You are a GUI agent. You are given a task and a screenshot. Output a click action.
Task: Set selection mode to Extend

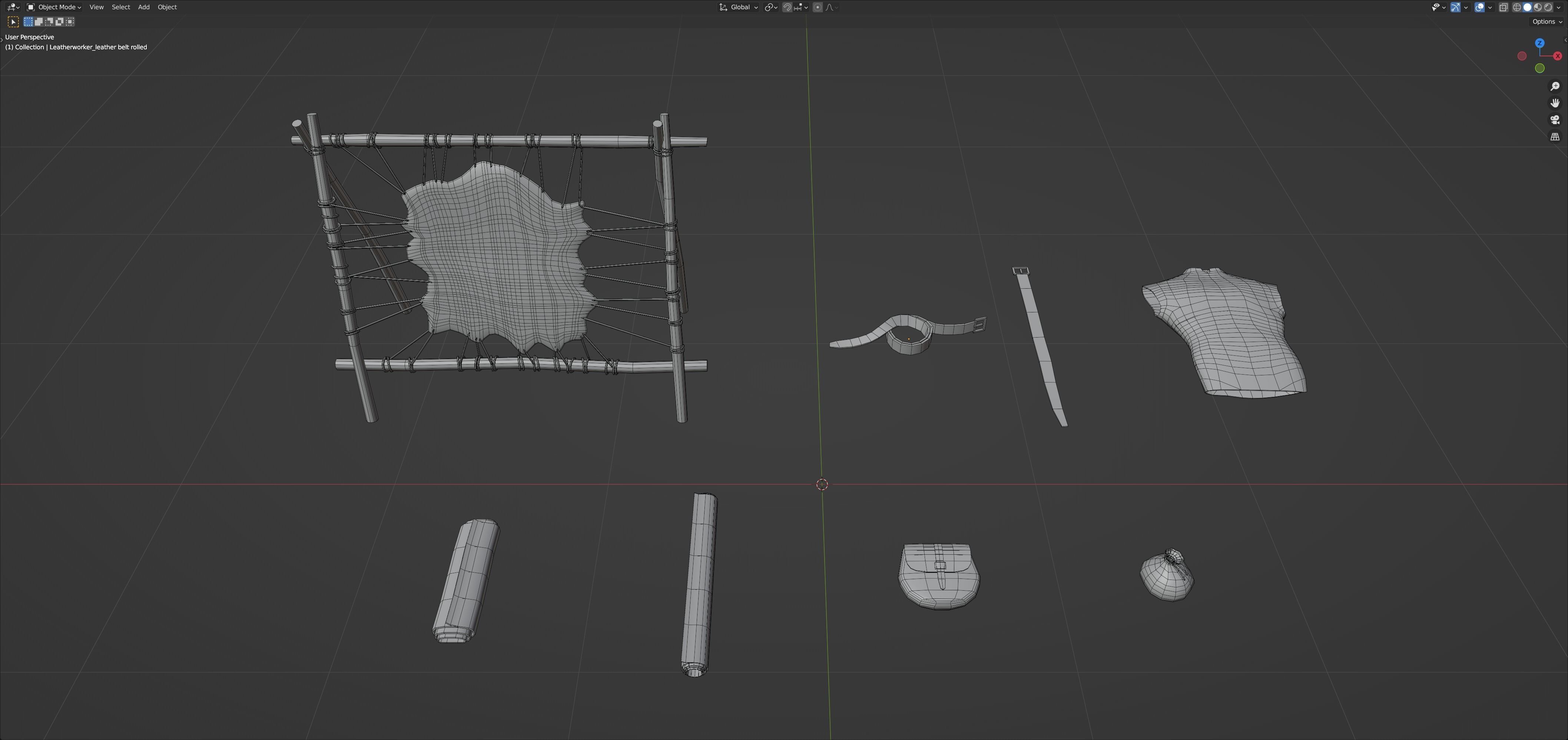(x=38, y=22)
